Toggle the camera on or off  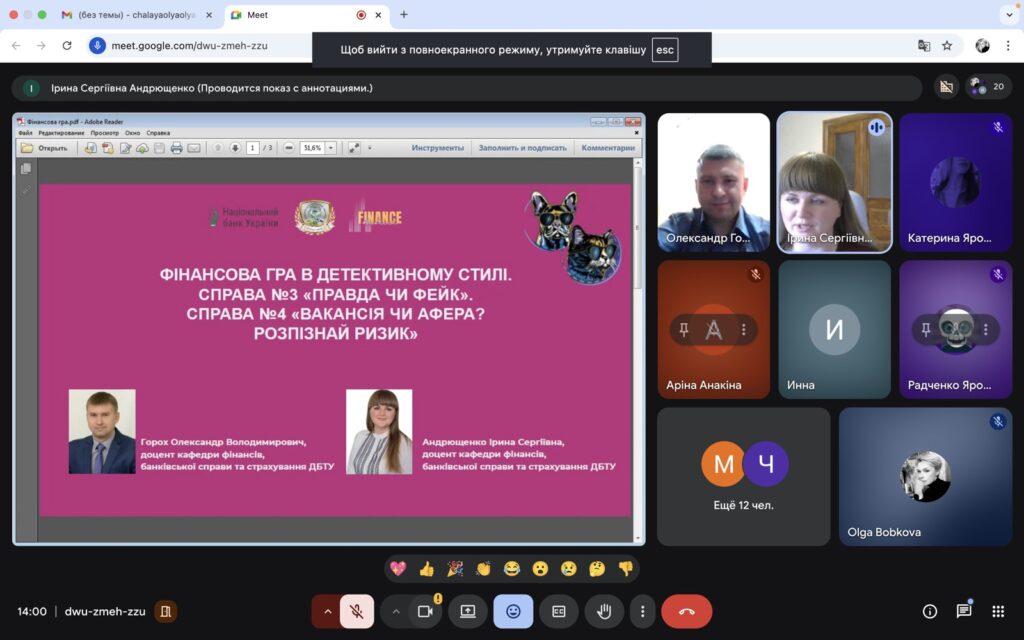(425, 611)
